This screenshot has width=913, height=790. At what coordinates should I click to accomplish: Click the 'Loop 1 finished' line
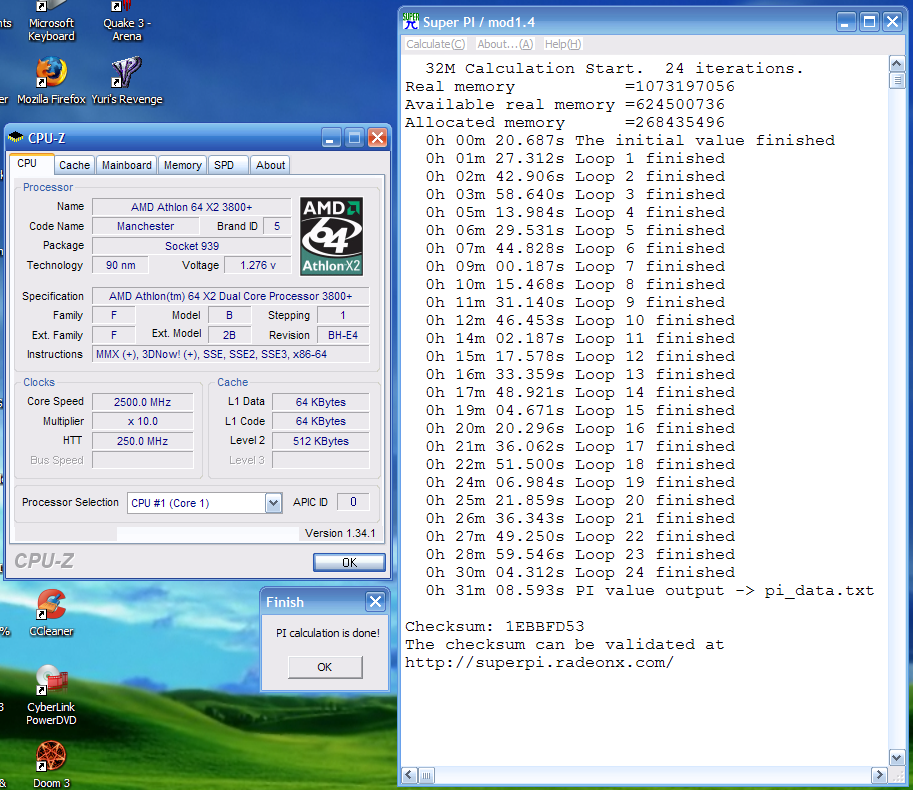575,158
